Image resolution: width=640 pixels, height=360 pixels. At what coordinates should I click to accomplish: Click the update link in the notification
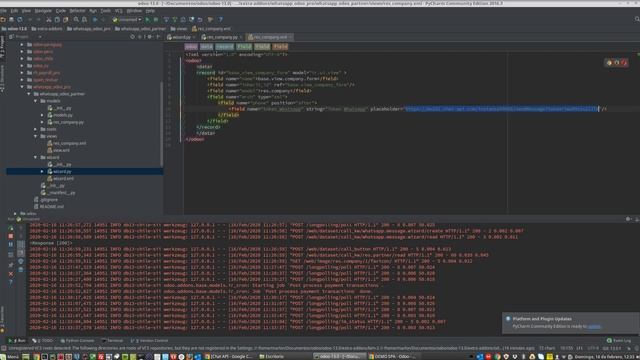594,326
